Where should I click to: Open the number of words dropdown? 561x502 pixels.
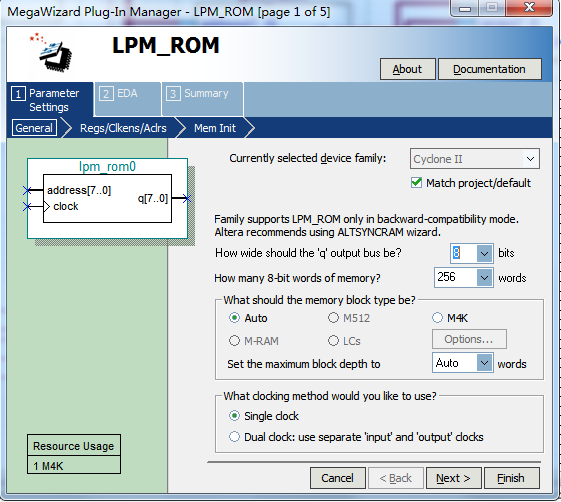tap(484, 278)
